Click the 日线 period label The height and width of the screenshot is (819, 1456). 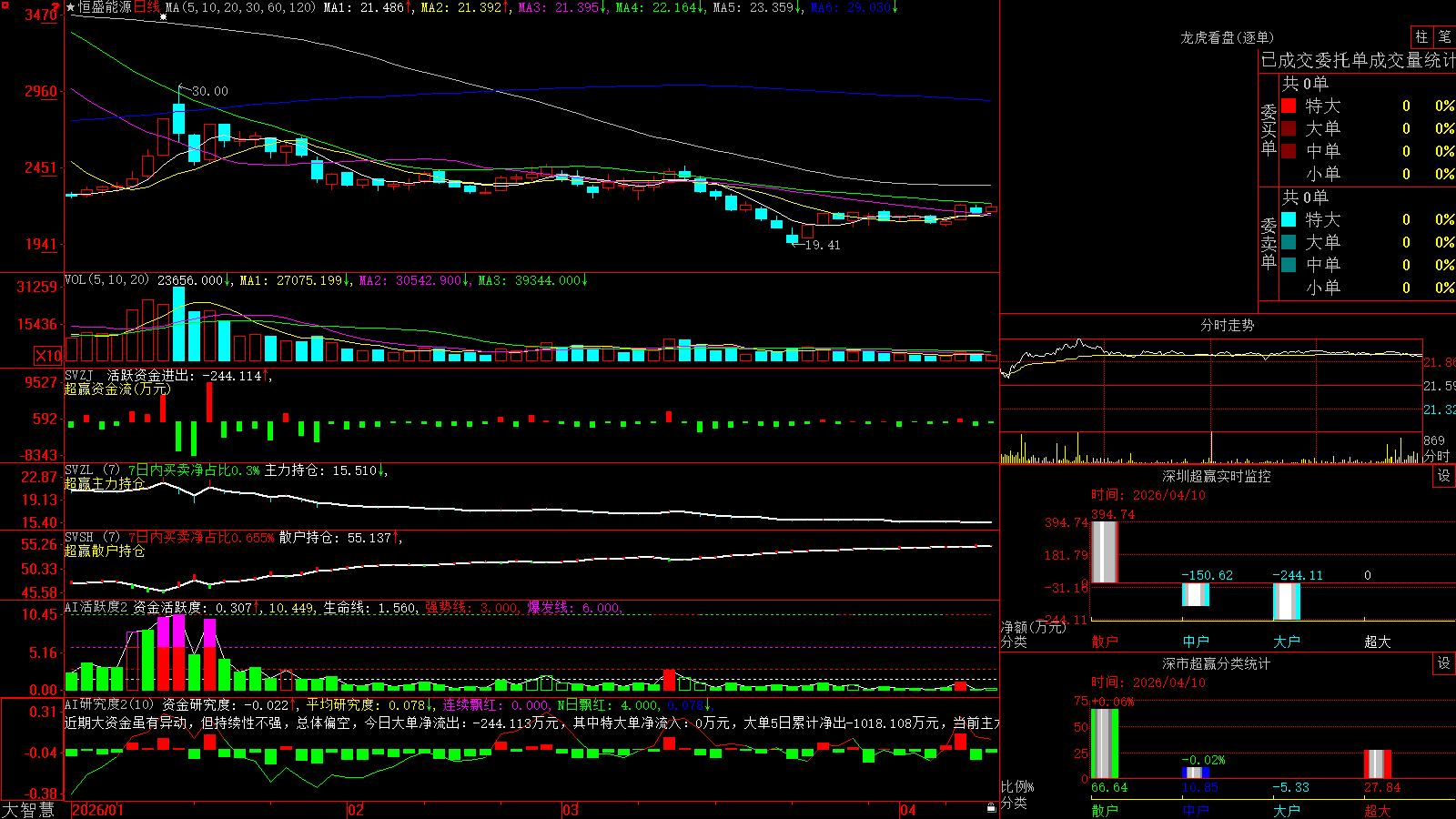click(x=147, y=7)
